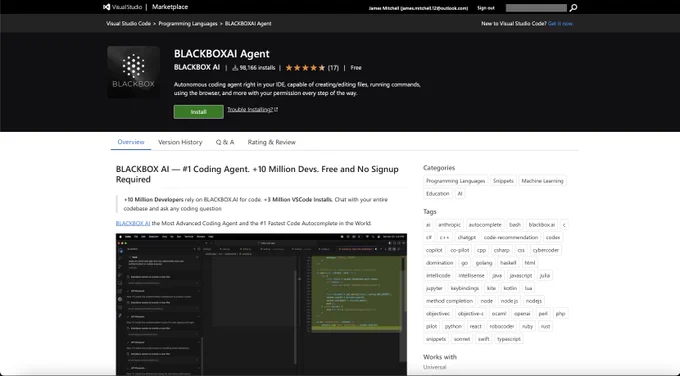This screenshot has width=680, height=376.
Task: Click the 'robocoder' tag
Action: click(502, 326)
